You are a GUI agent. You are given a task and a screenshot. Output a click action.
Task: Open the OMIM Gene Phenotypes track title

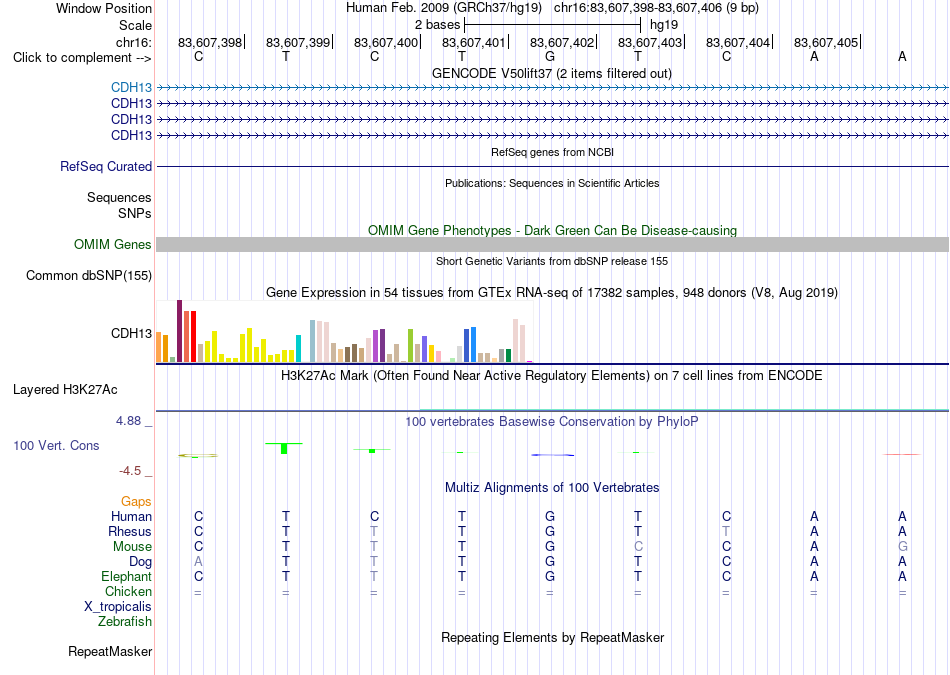click(x=552, y=230)
